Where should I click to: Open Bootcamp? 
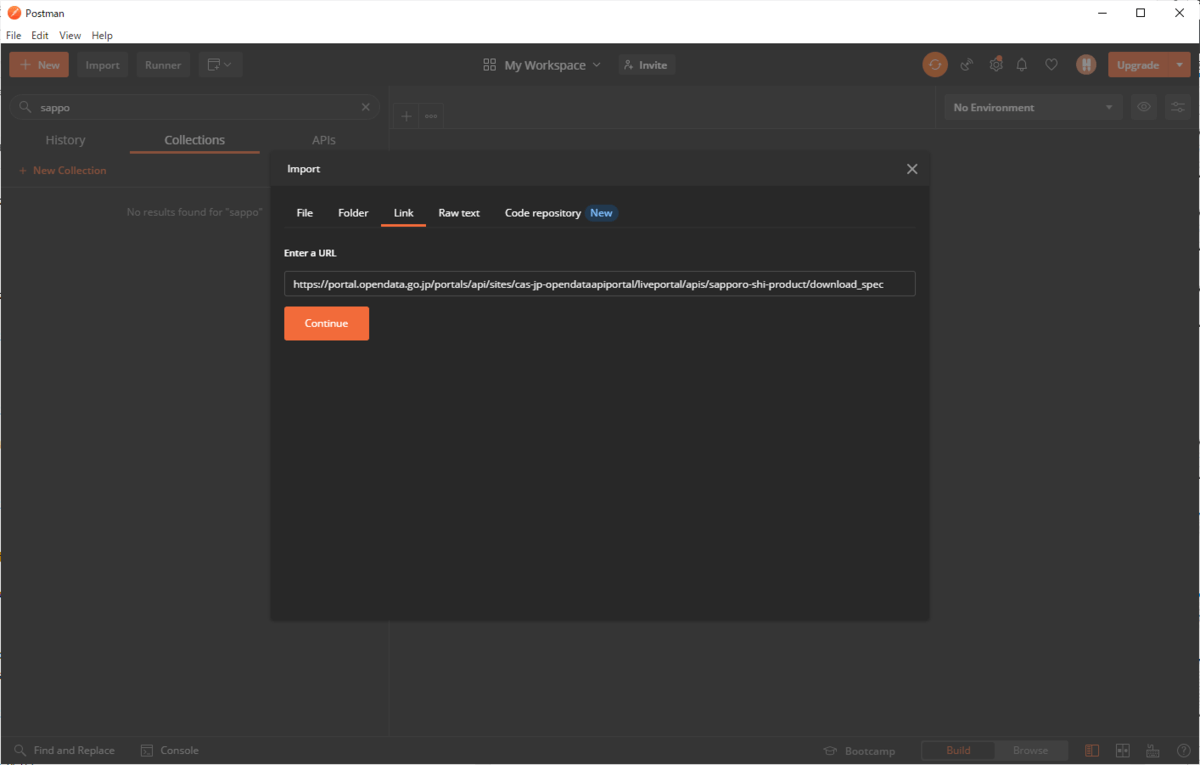click(860, 751)
